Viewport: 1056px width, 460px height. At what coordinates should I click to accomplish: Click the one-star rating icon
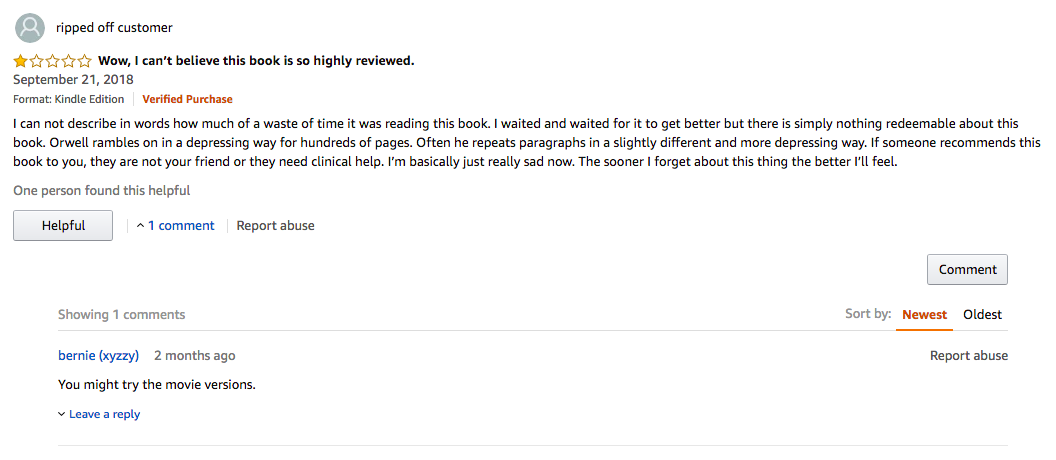(x=53, y=61)
